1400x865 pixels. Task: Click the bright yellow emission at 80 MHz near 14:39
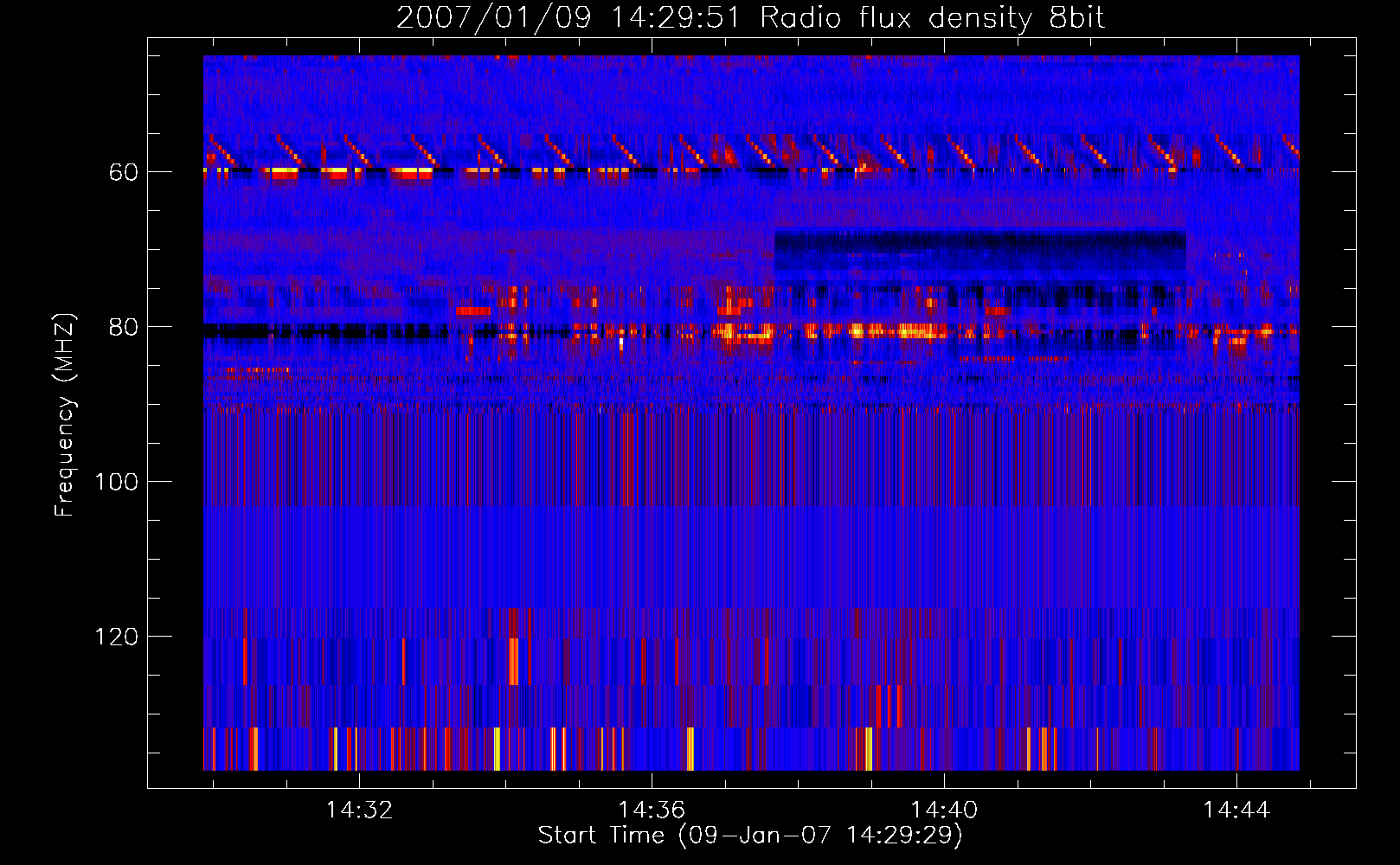point(897,330)
